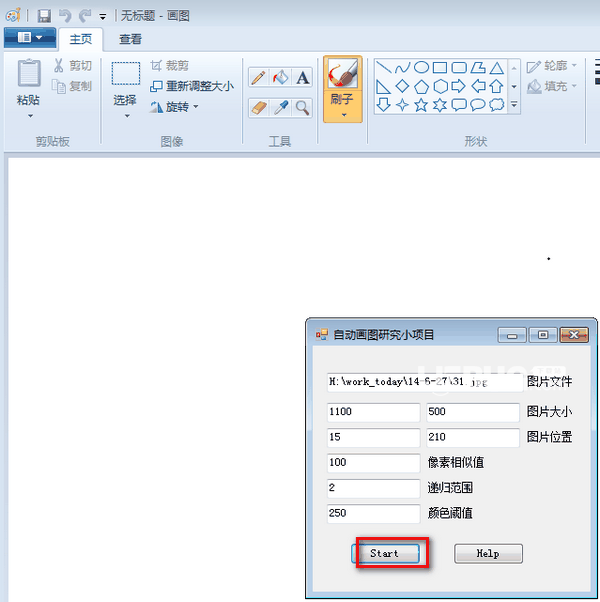Select the Magnifier tool
This screenshot has height=602, width=600.
[x=302, y=108]
